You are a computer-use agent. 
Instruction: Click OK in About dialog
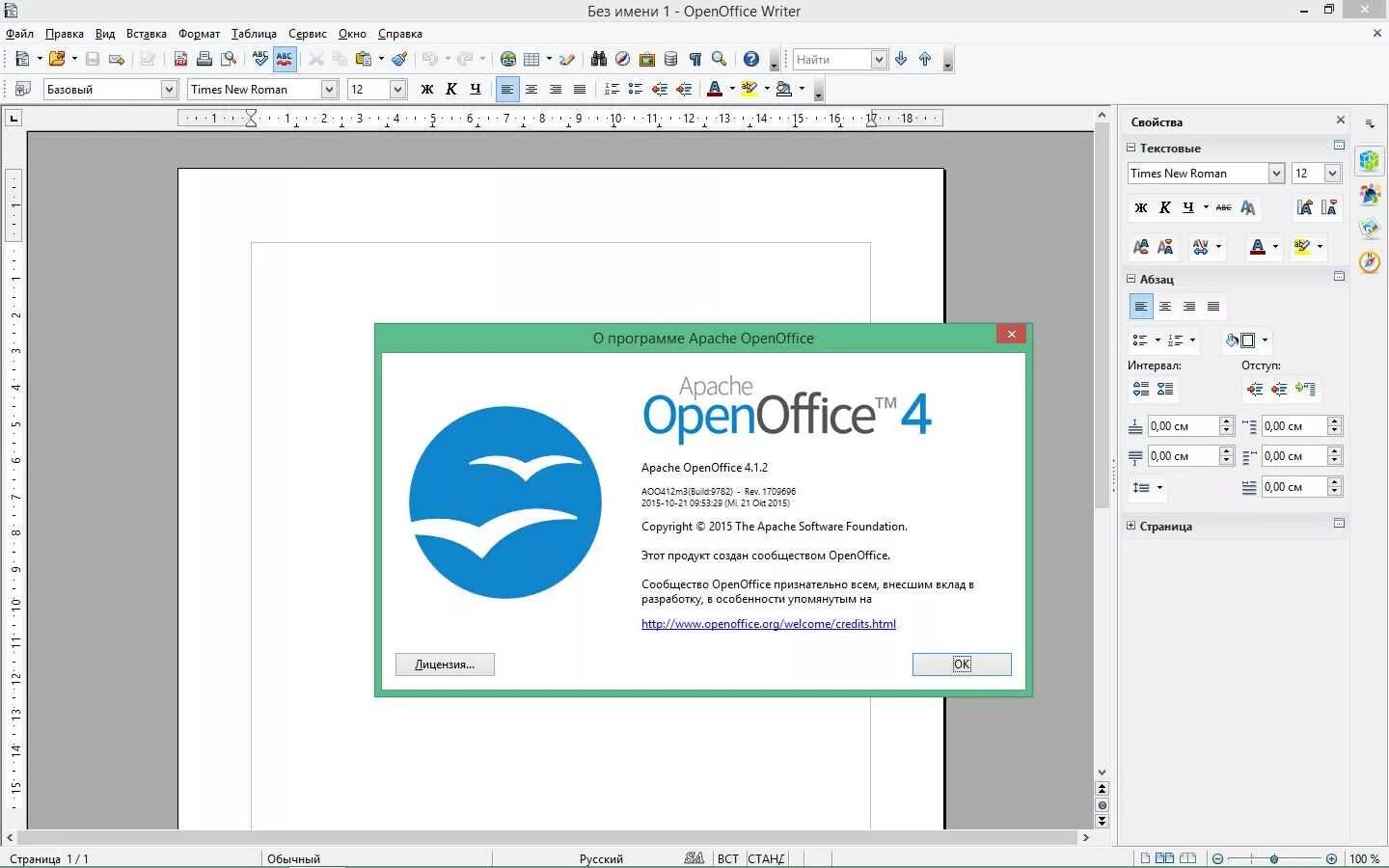962,665
